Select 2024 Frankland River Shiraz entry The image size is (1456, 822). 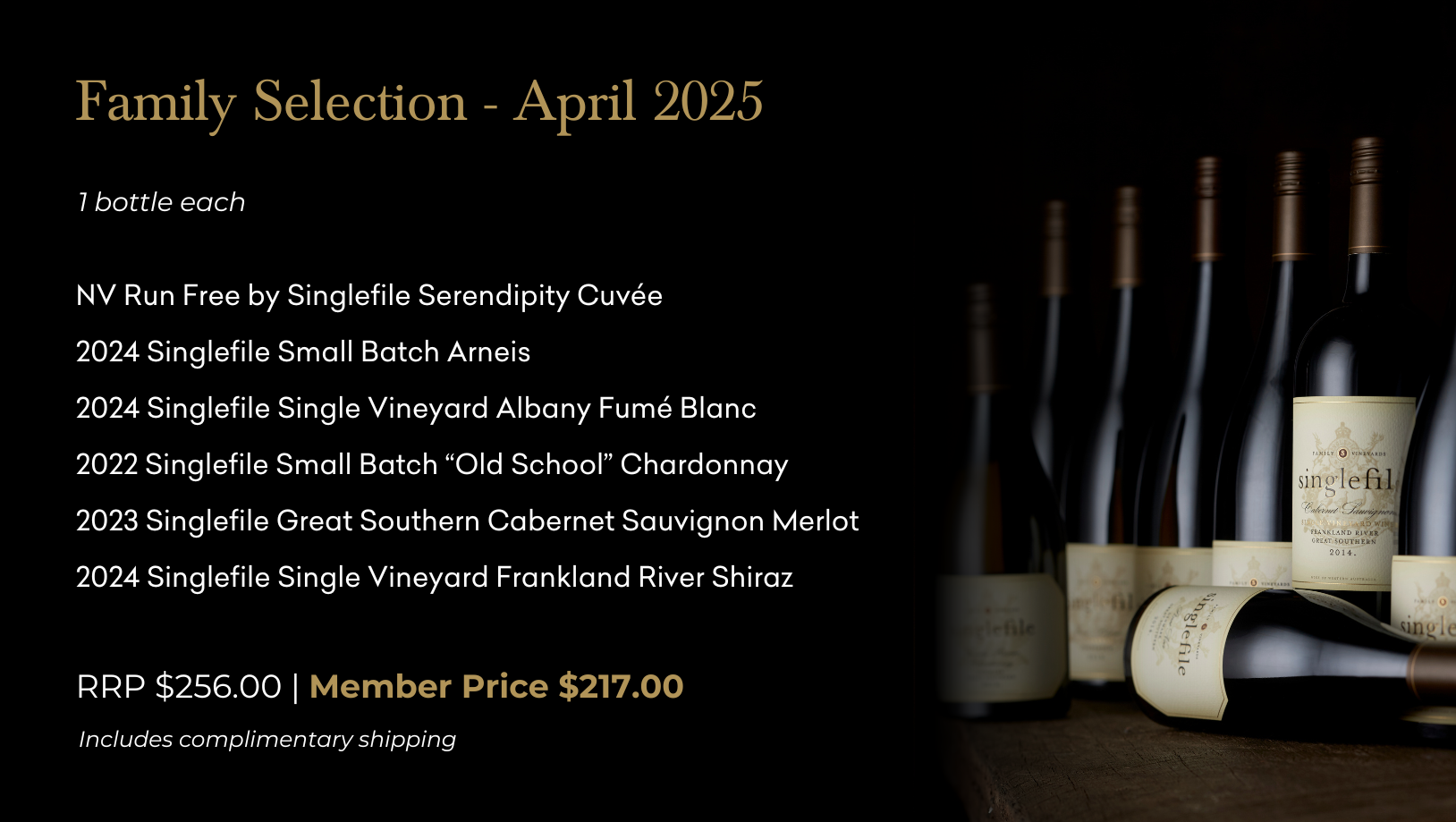(435, 578)
